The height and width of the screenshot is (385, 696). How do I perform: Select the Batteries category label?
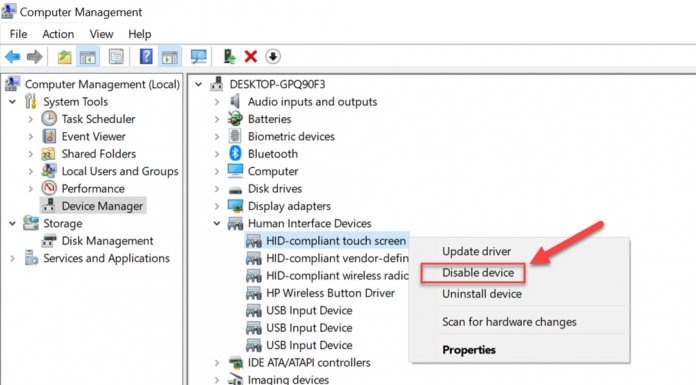click(269, 119)
